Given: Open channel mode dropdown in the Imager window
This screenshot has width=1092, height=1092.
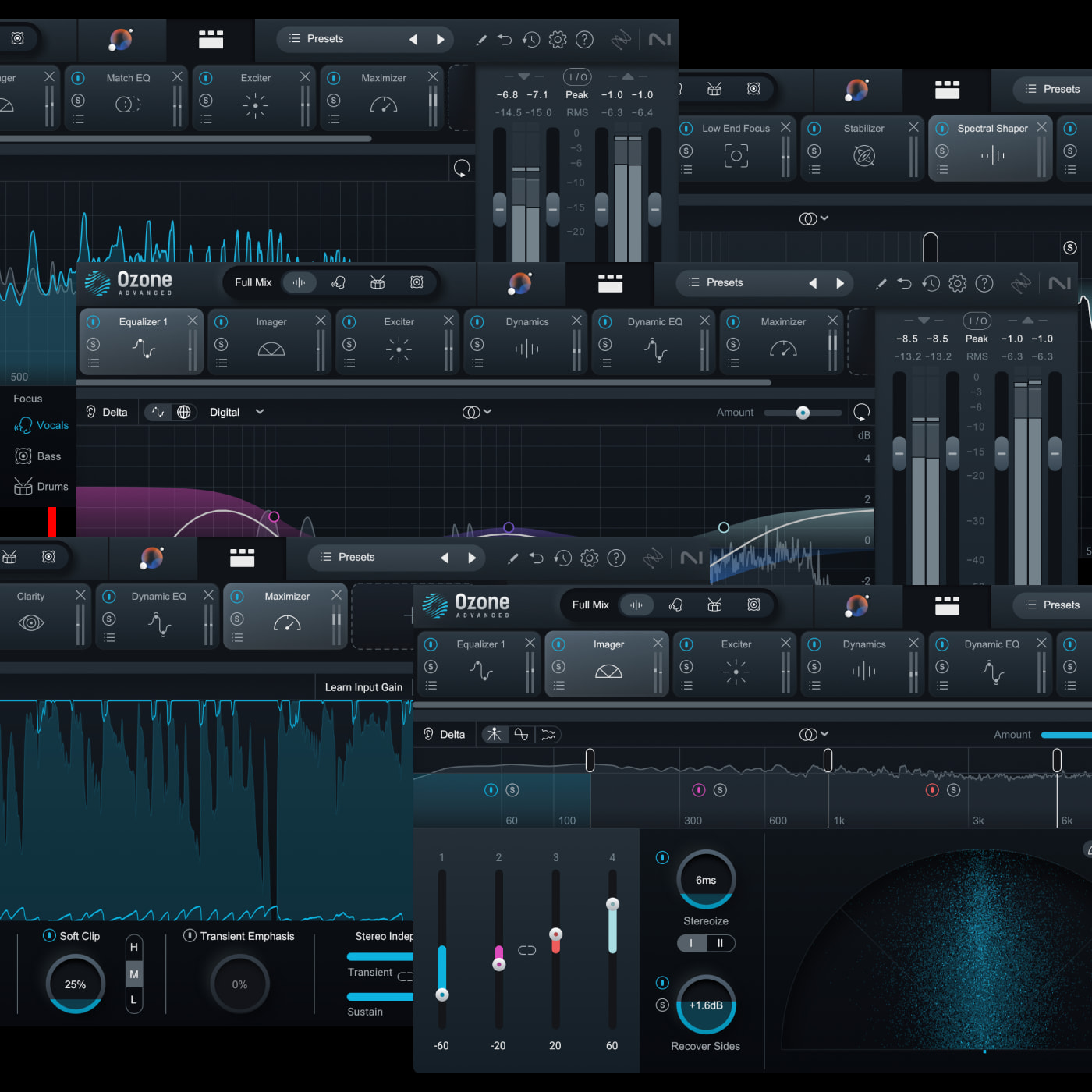Looking at the screenshot, I should coord(814,734).
